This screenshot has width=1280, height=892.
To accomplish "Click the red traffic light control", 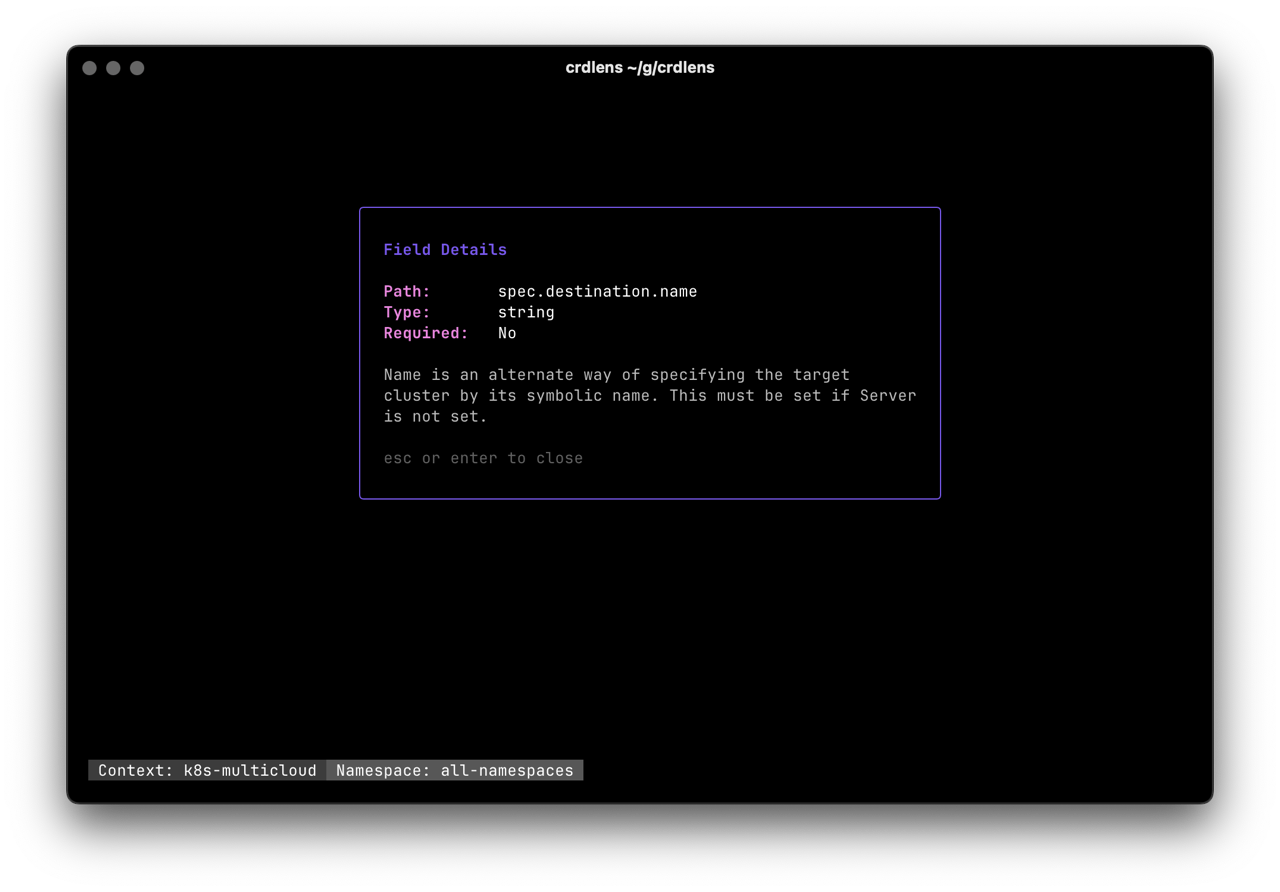I will pos(90,68).
